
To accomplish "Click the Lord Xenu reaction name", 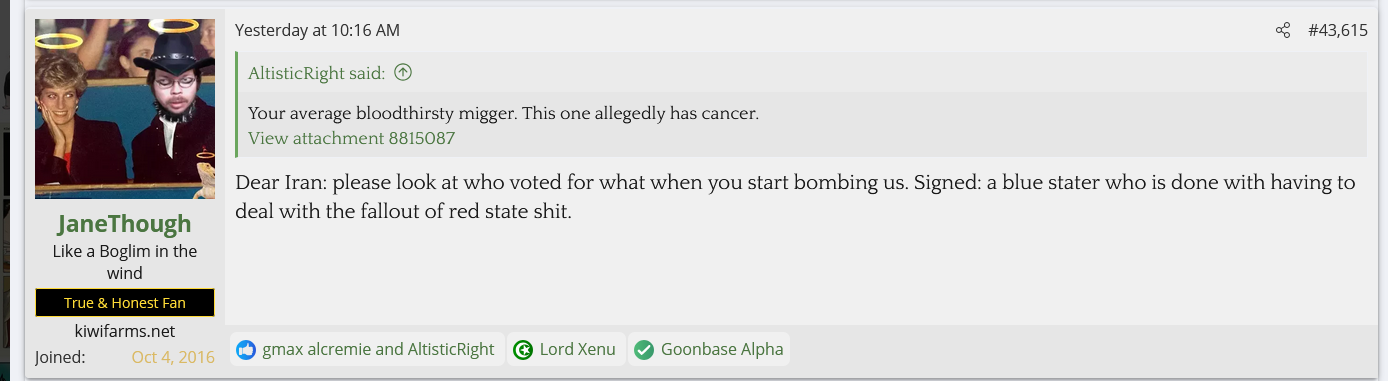I will tap(577, 350).
